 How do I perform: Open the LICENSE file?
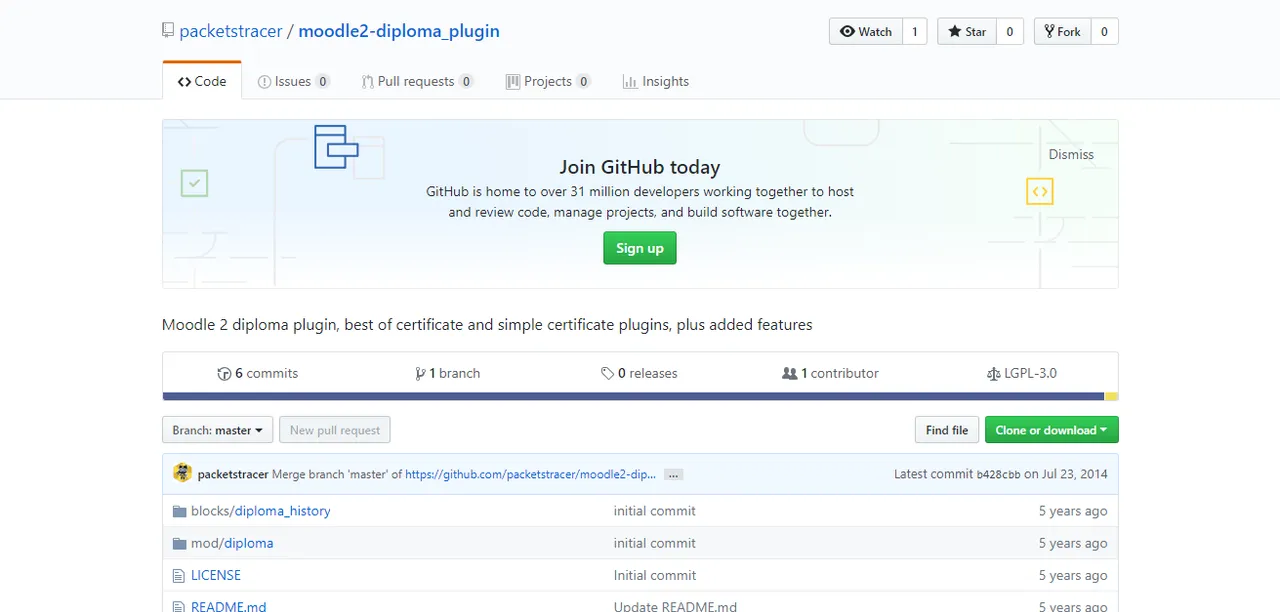pyautogui.click(x=216, y=575)
